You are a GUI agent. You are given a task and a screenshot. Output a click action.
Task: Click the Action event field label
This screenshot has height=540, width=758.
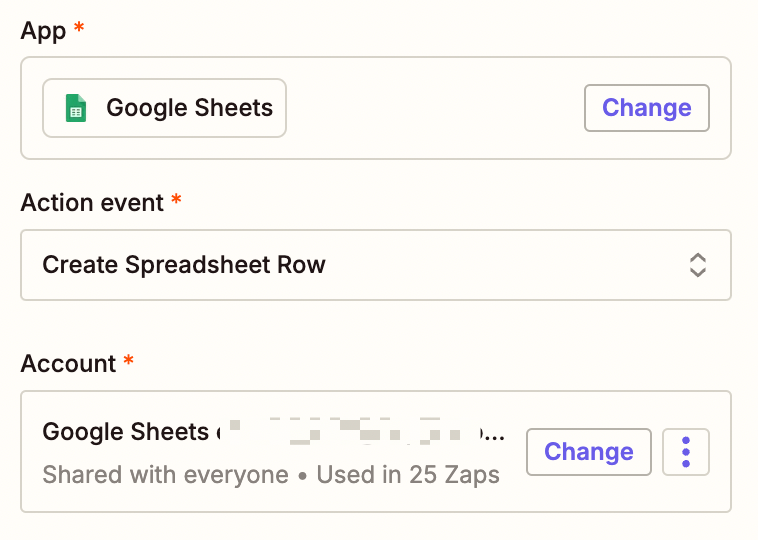pos(92,203)
